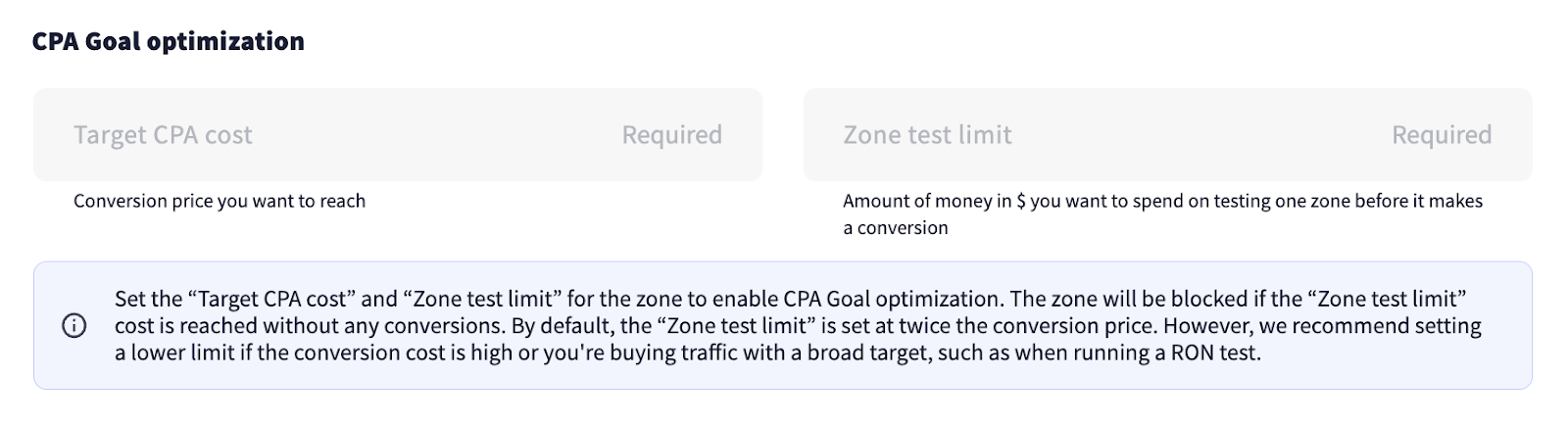Screen dimensions: 1568x424
Task: Select the "Target CPA cost" placeholder text
Action: [163, 135]
